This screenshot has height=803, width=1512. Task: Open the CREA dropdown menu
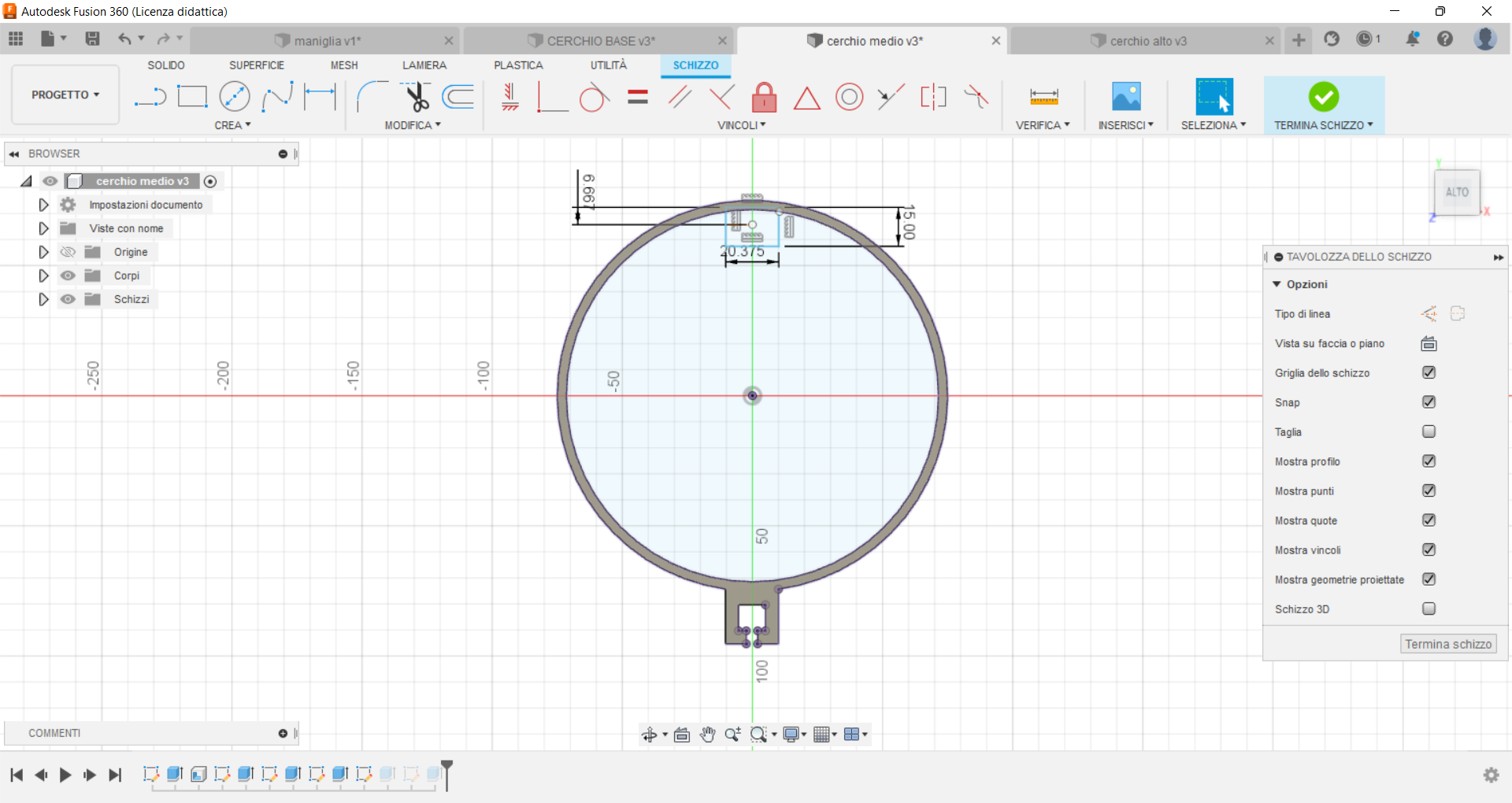[x=232, y=124]
